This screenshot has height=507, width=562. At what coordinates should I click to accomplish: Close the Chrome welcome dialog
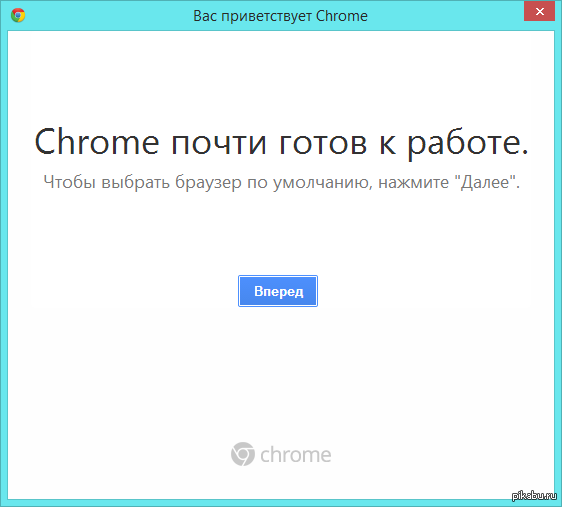pyautogui.click(x=539, y=11)
